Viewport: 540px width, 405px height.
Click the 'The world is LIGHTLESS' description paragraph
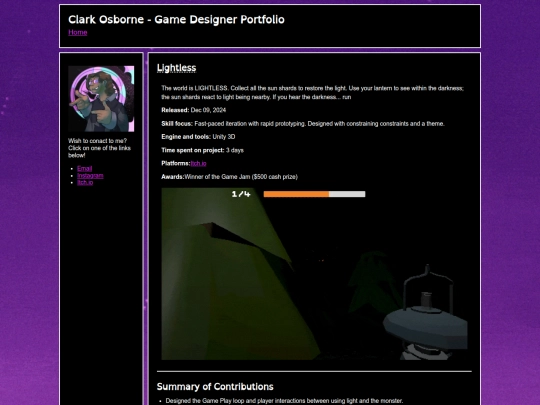tap(312, 93)
